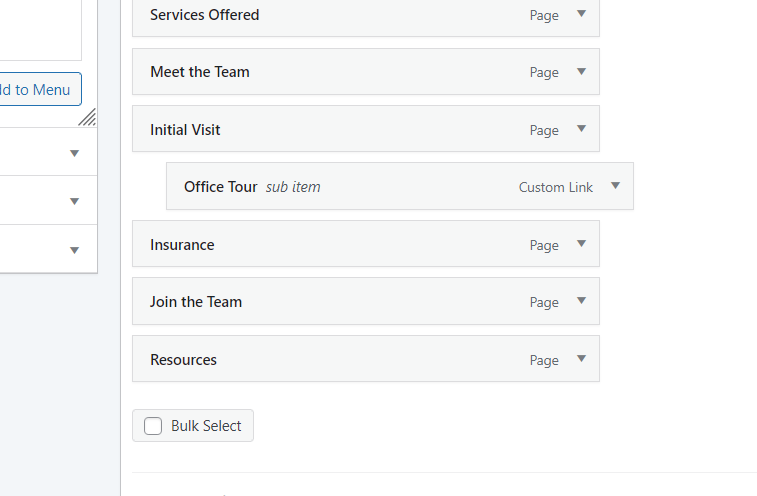The image size is (757, 496).
Task: Expand the top collapsed left sidebar panel
Action: coord(74,153)
